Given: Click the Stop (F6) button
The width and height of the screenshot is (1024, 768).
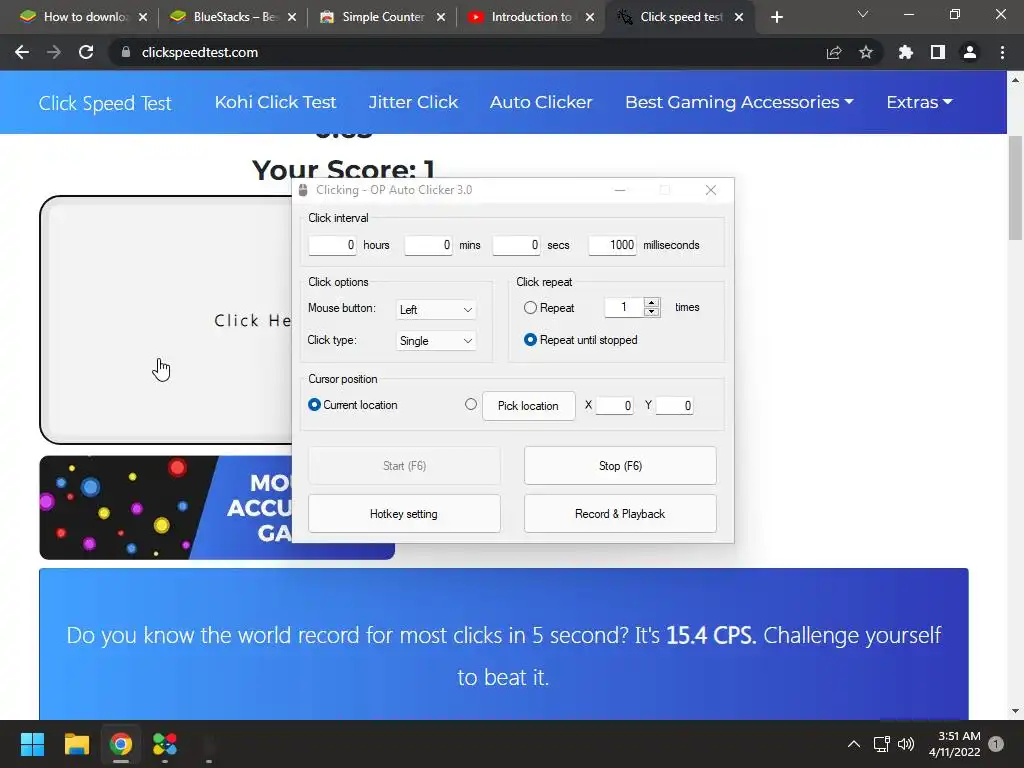Looking at the screenshot, I should [620, 466].
